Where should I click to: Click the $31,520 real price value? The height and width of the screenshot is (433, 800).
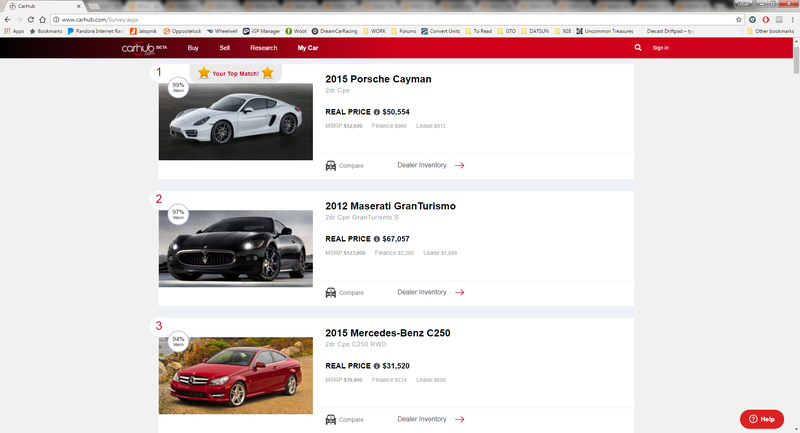click(396, 366)
